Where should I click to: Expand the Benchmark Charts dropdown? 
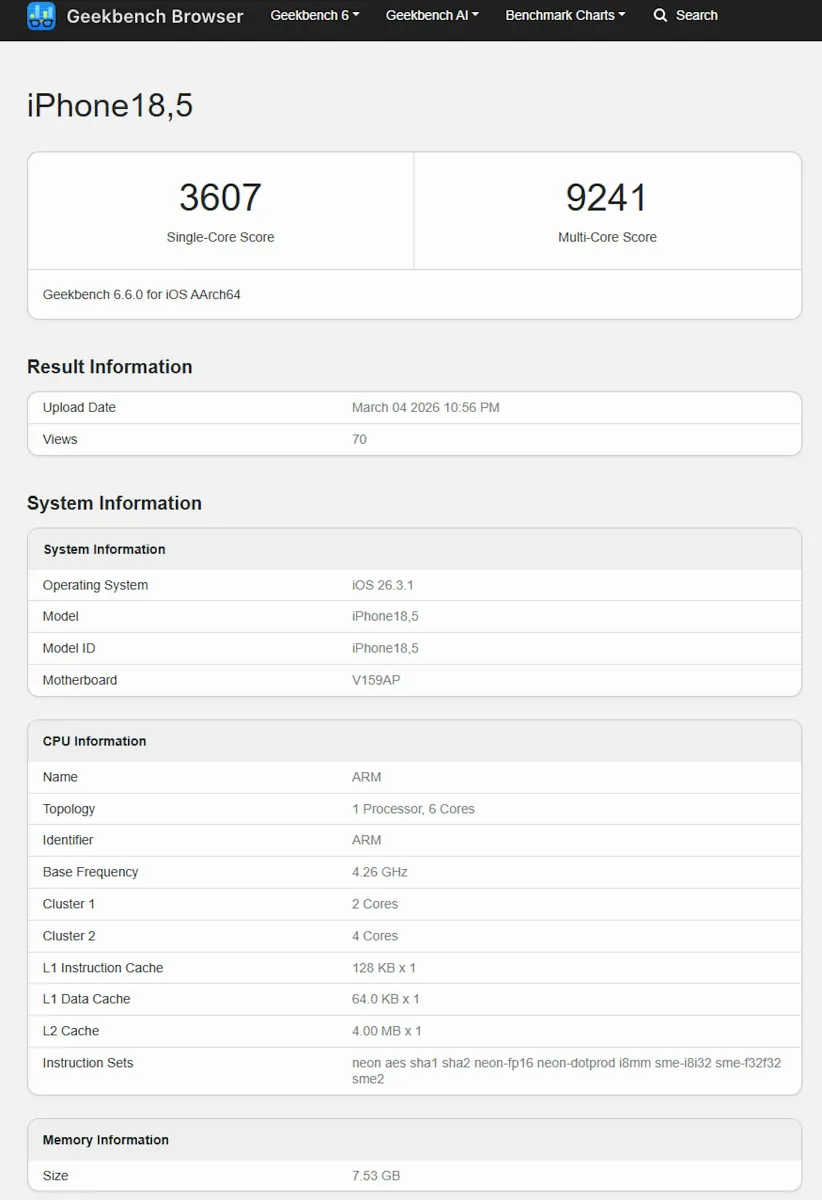point(565,15)
